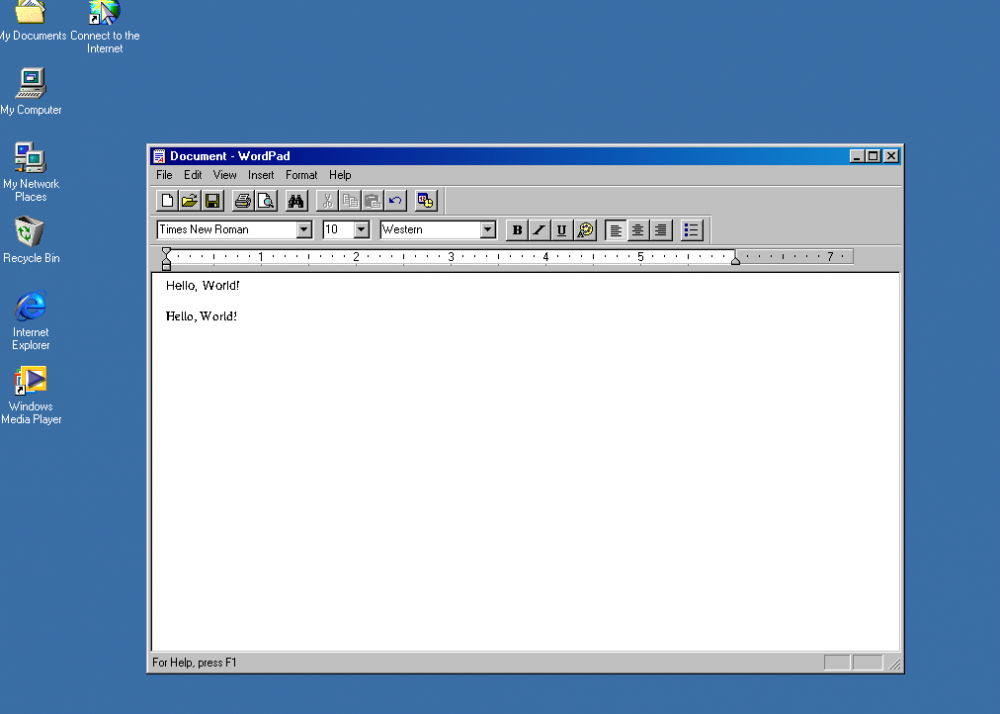Screen dimensions: 1000x714
Task: Undo the last action
Action: click(394, 200)
